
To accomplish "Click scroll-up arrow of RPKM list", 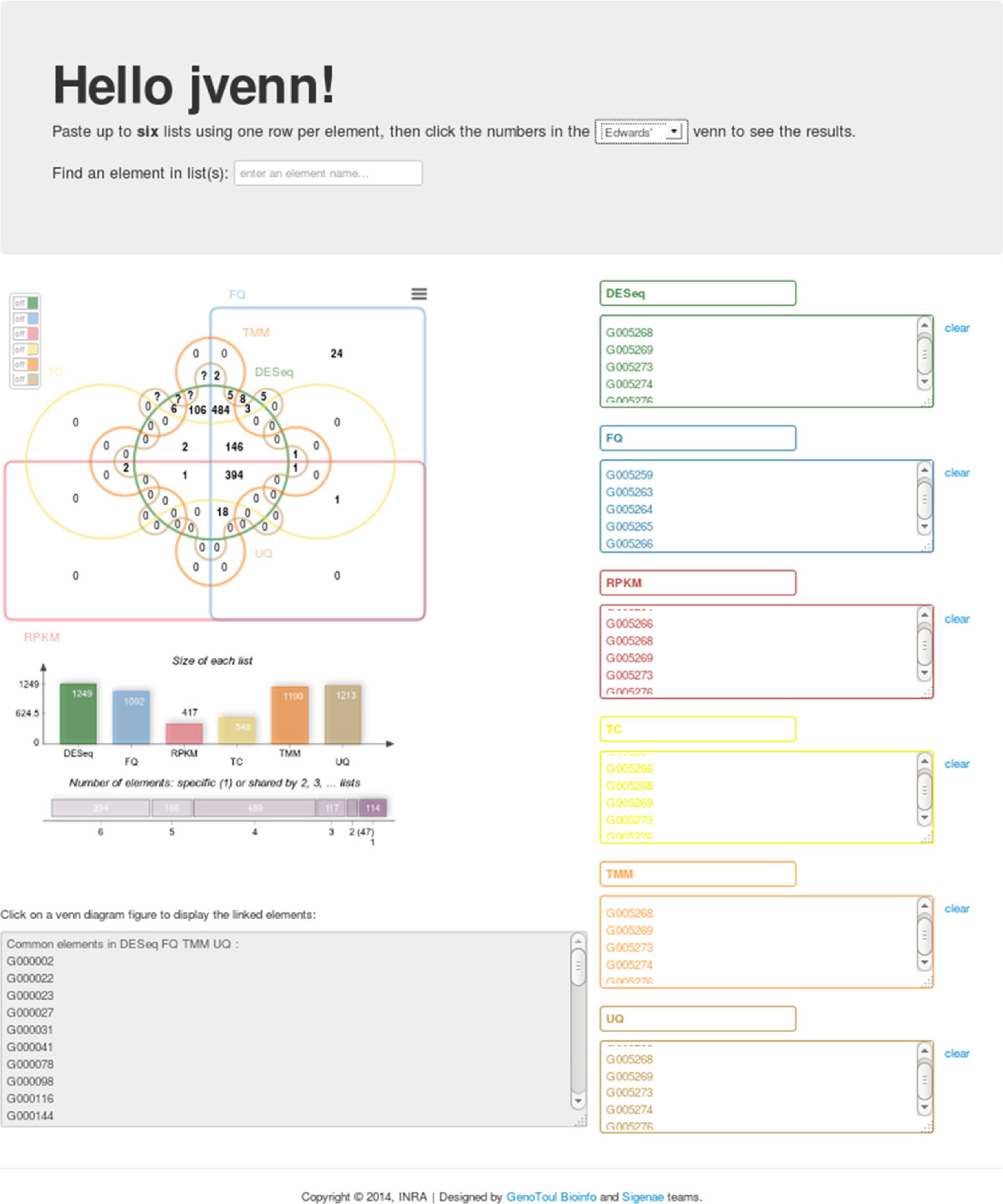I will 924,615.
